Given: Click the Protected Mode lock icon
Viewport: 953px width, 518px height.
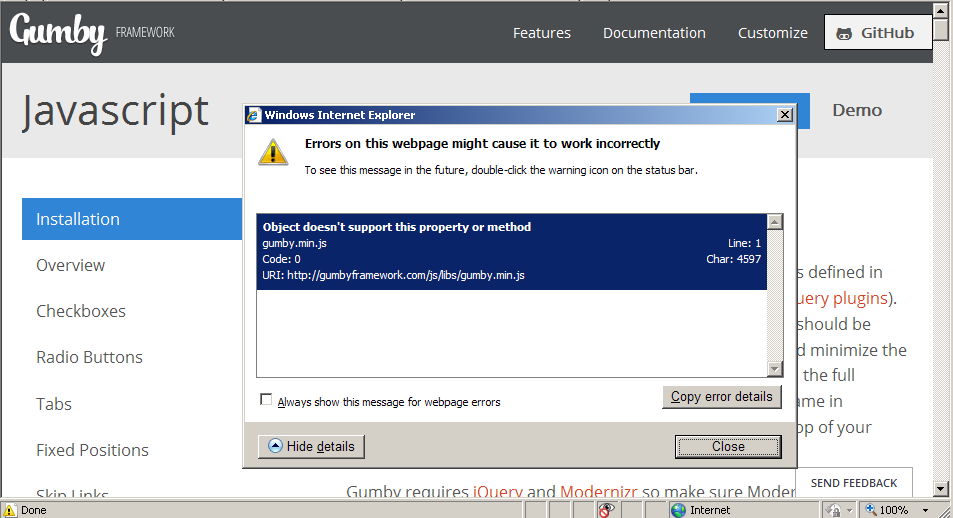Looking at the screenshot, I should pos(834,510).
